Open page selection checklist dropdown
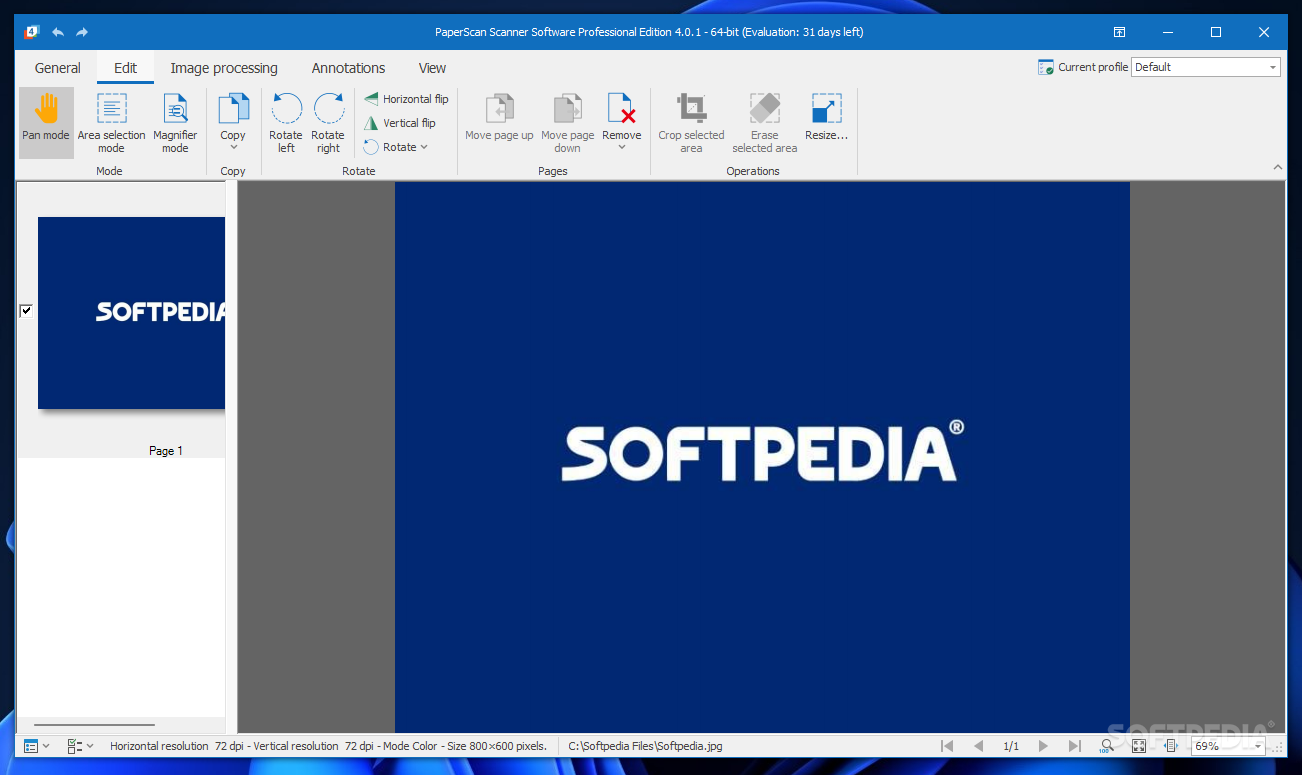This screenshot has width=1302, height=775. 81,746
